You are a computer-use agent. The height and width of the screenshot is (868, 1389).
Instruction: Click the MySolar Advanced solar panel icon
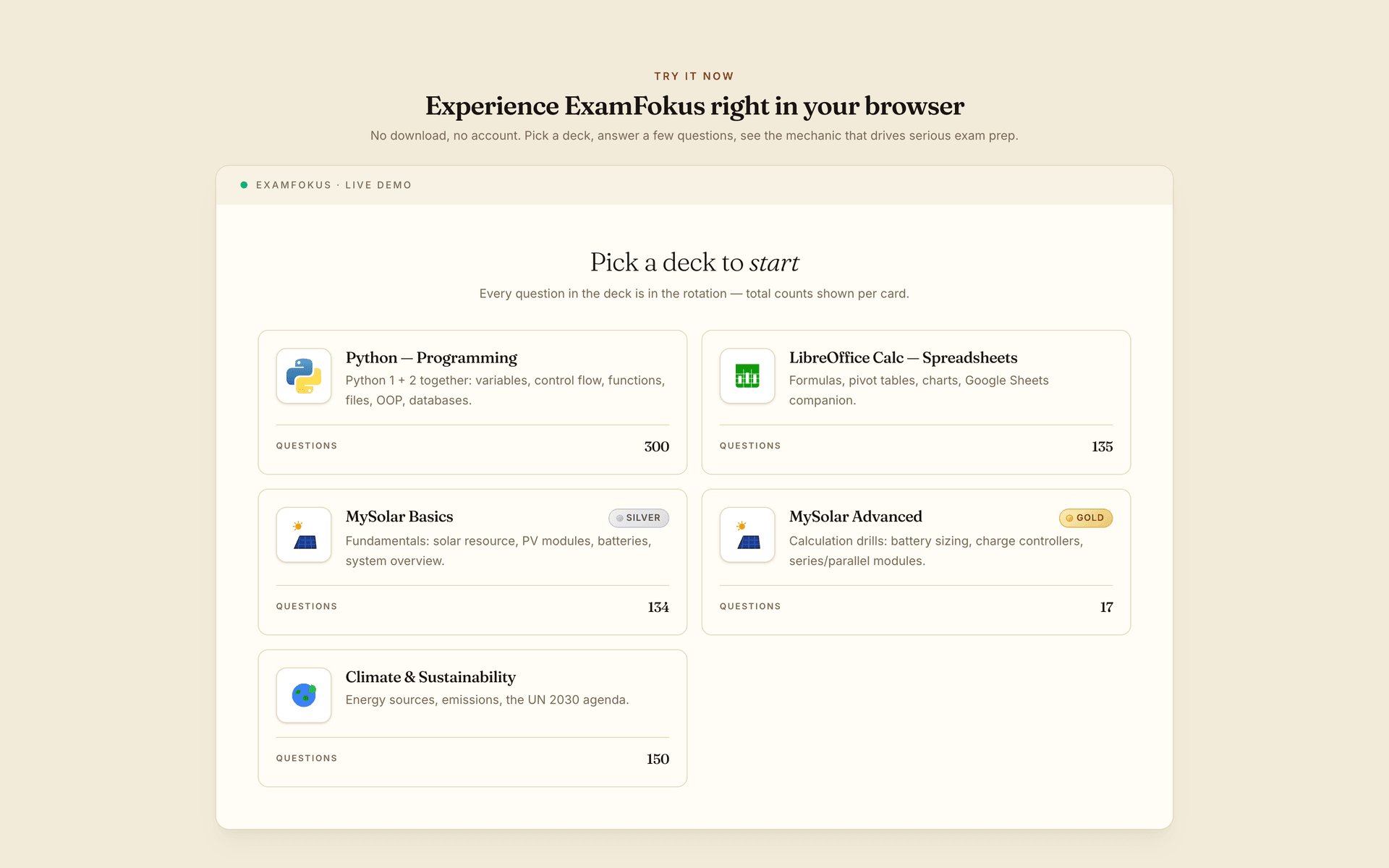pyautogui.click(x=747, y=535)
